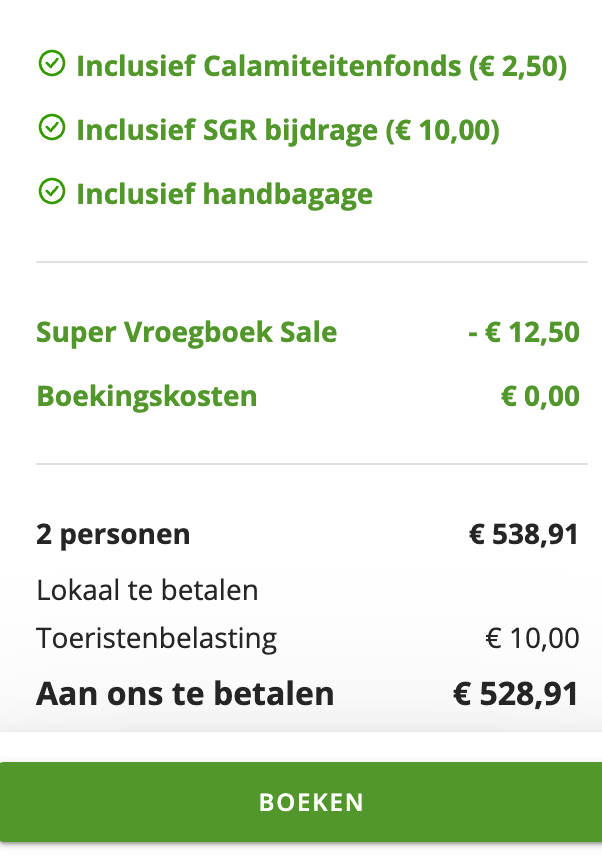Expand the Boekingskosten line
This screenshot has height=858, width=602.
tap(146, 396)
